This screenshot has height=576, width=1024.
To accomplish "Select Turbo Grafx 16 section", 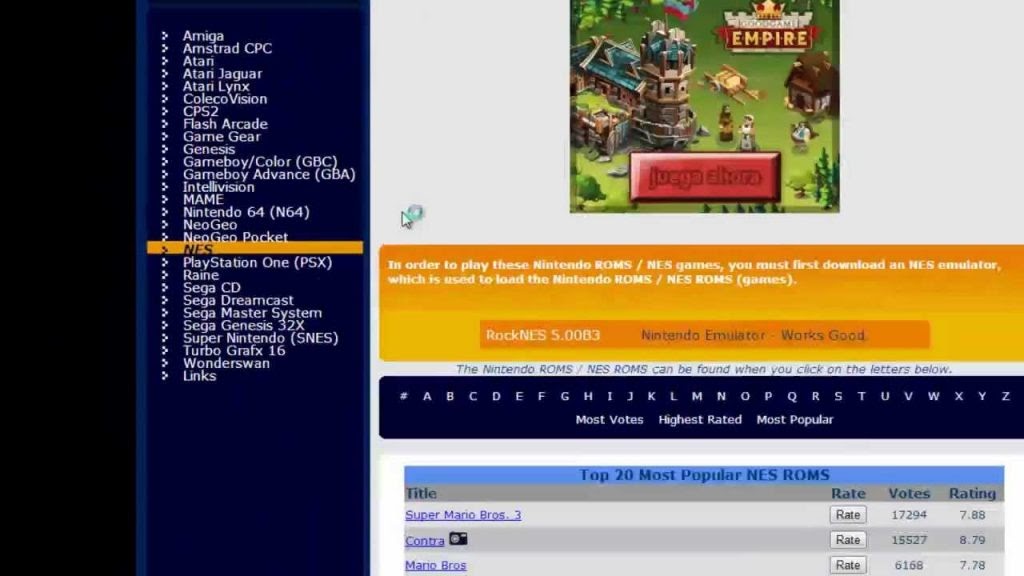I will [x=234, y=351].
